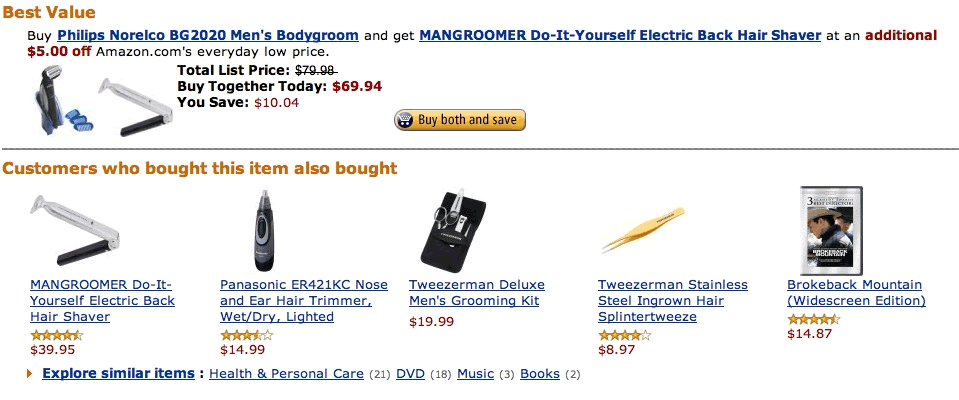959x400 pixels.
Task: Click the Panasonic nose trimmer product image
Action: pyautogui.click(x=265, y=230)
